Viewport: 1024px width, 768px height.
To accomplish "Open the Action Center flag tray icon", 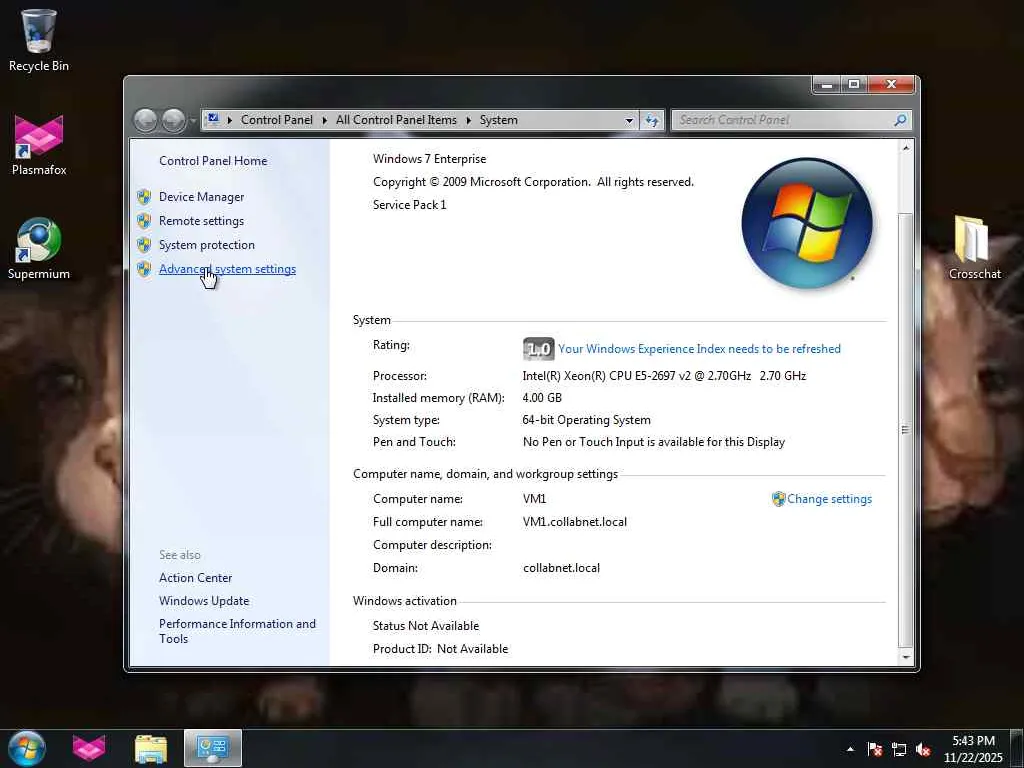I will [874, 749].
